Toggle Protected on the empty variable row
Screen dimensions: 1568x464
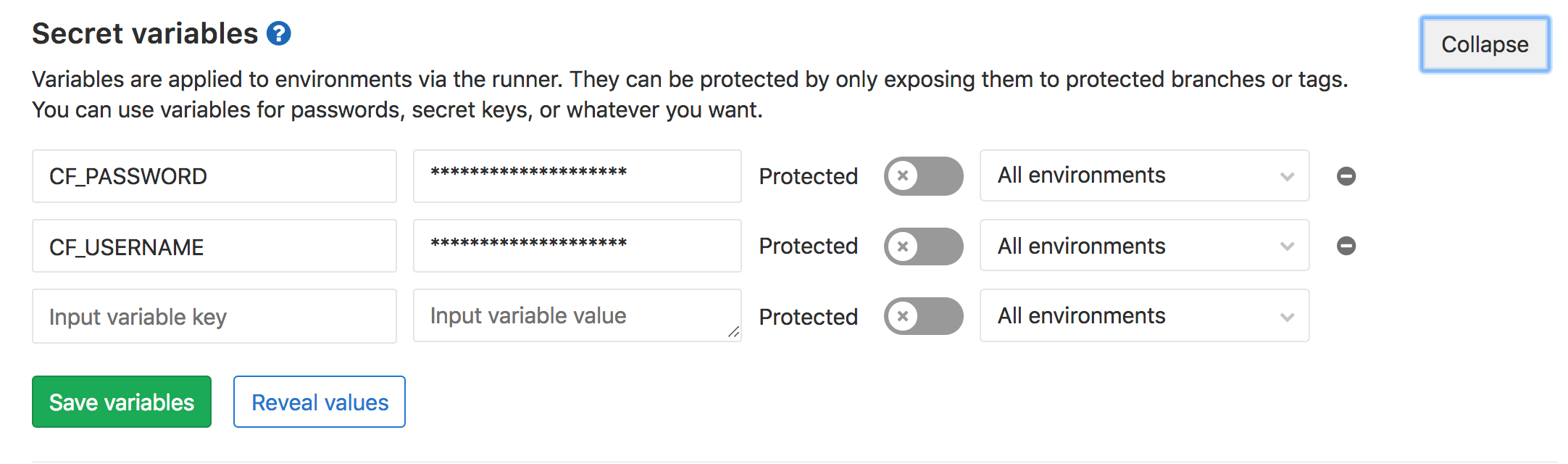tap(923, 316)
